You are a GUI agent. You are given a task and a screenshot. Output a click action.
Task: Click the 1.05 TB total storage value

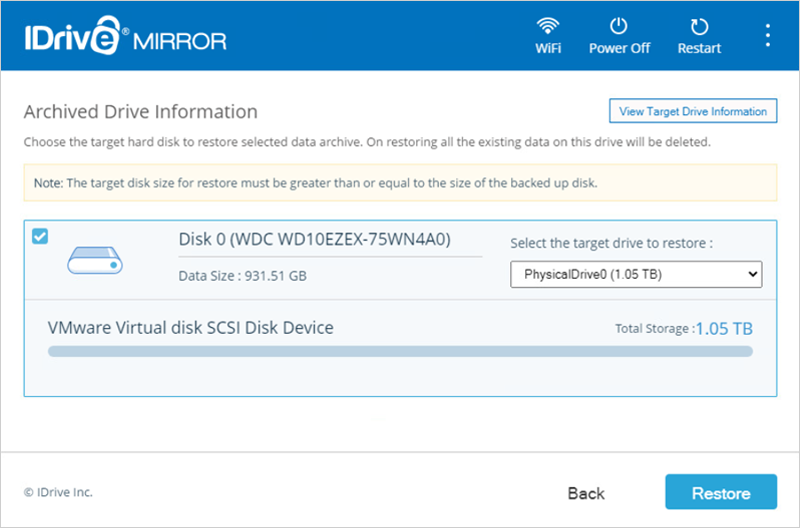point(724,329)
